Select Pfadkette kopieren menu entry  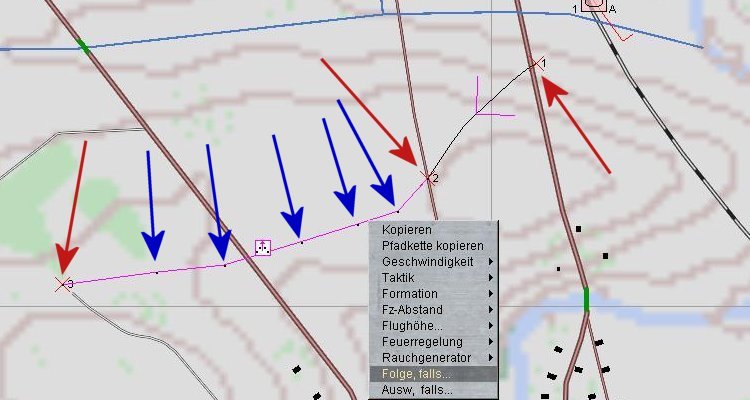click(433, 245)
